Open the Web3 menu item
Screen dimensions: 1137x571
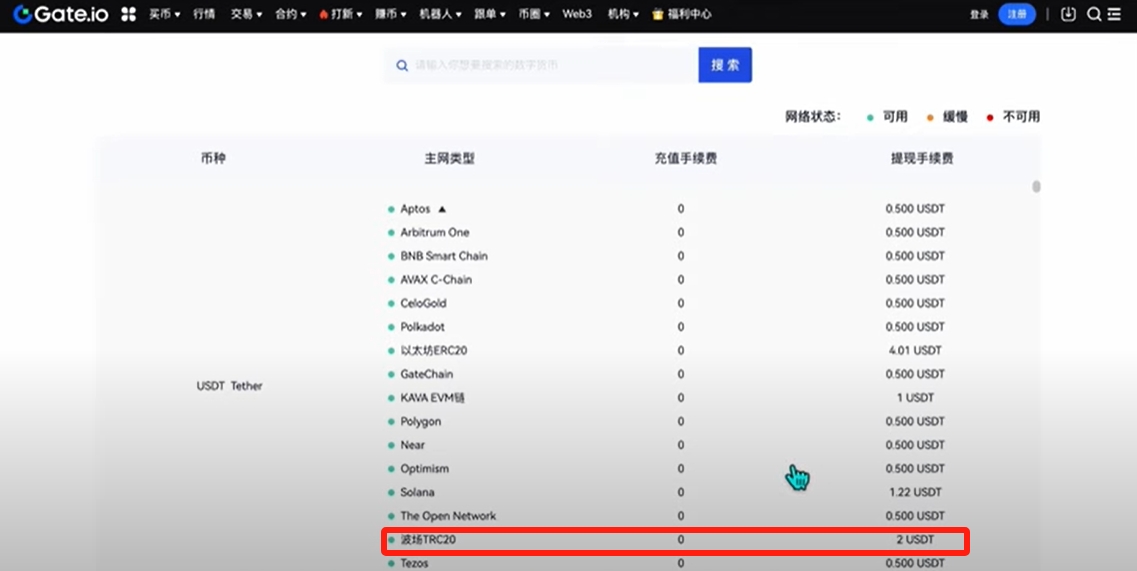pos(577,14)
